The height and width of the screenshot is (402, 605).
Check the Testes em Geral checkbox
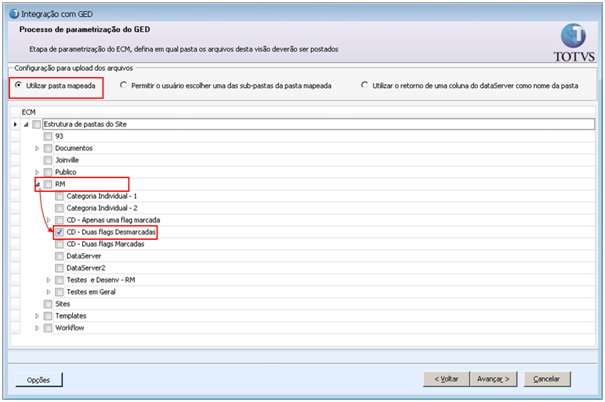(x=59, y=292)
